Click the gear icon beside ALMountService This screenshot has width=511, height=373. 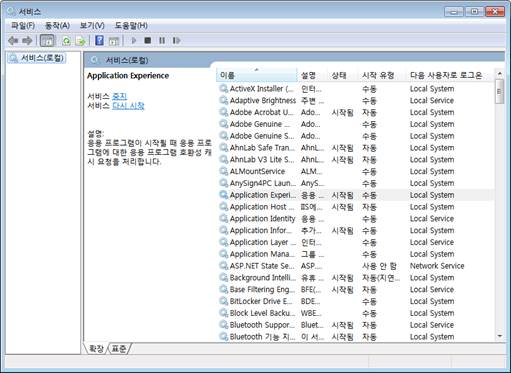point(223,171)
